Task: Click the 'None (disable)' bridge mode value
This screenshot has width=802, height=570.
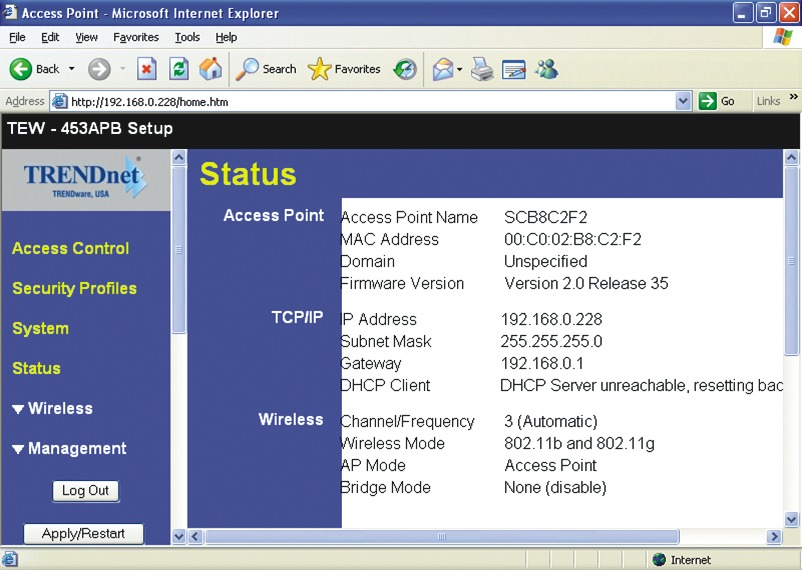Action: pyautogui.click(x=555, y=488)
